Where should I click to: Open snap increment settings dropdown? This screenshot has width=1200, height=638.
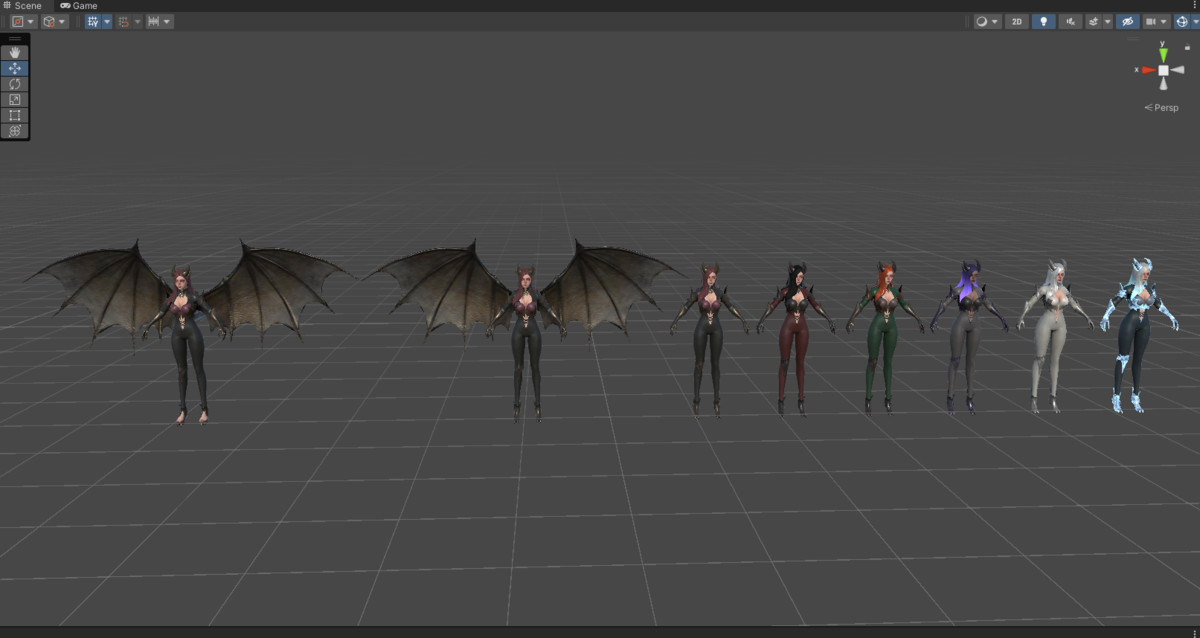click(x=167, y=21)
